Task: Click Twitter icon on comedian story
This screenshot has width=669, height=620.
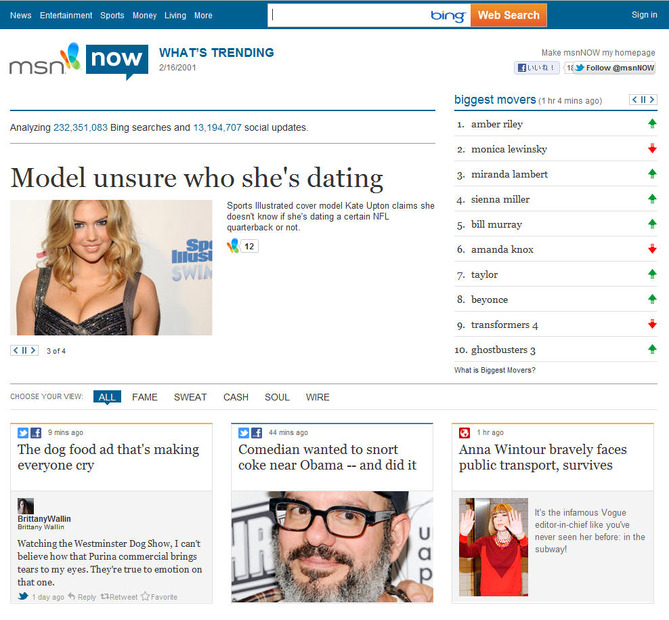Action: 244,433
